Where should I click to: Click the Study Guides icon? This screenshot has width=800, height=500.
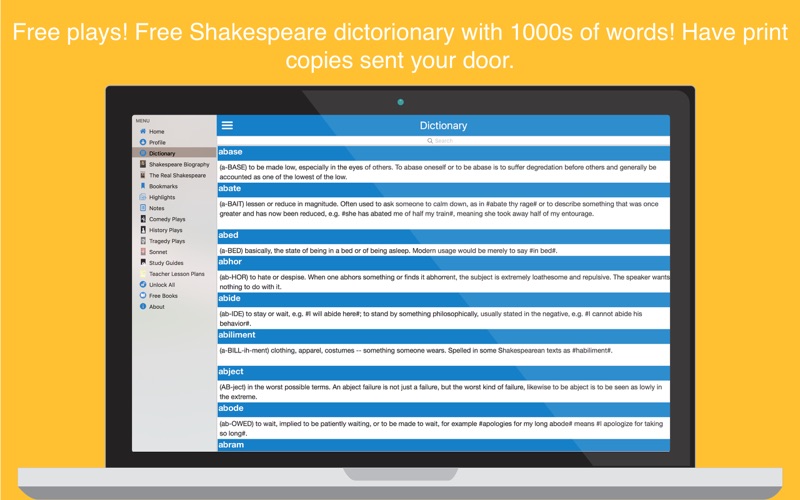143,263
